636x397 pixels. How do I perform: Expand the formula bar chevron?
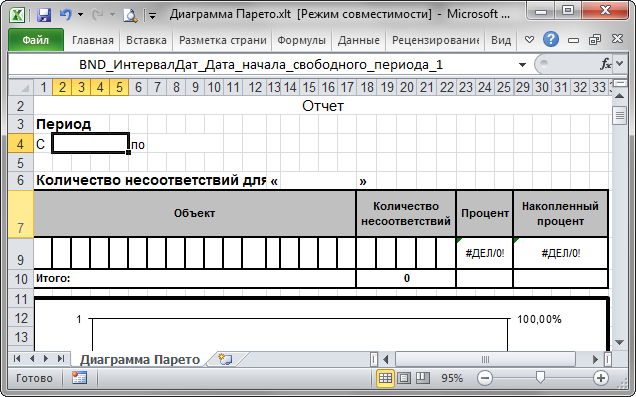620,64
